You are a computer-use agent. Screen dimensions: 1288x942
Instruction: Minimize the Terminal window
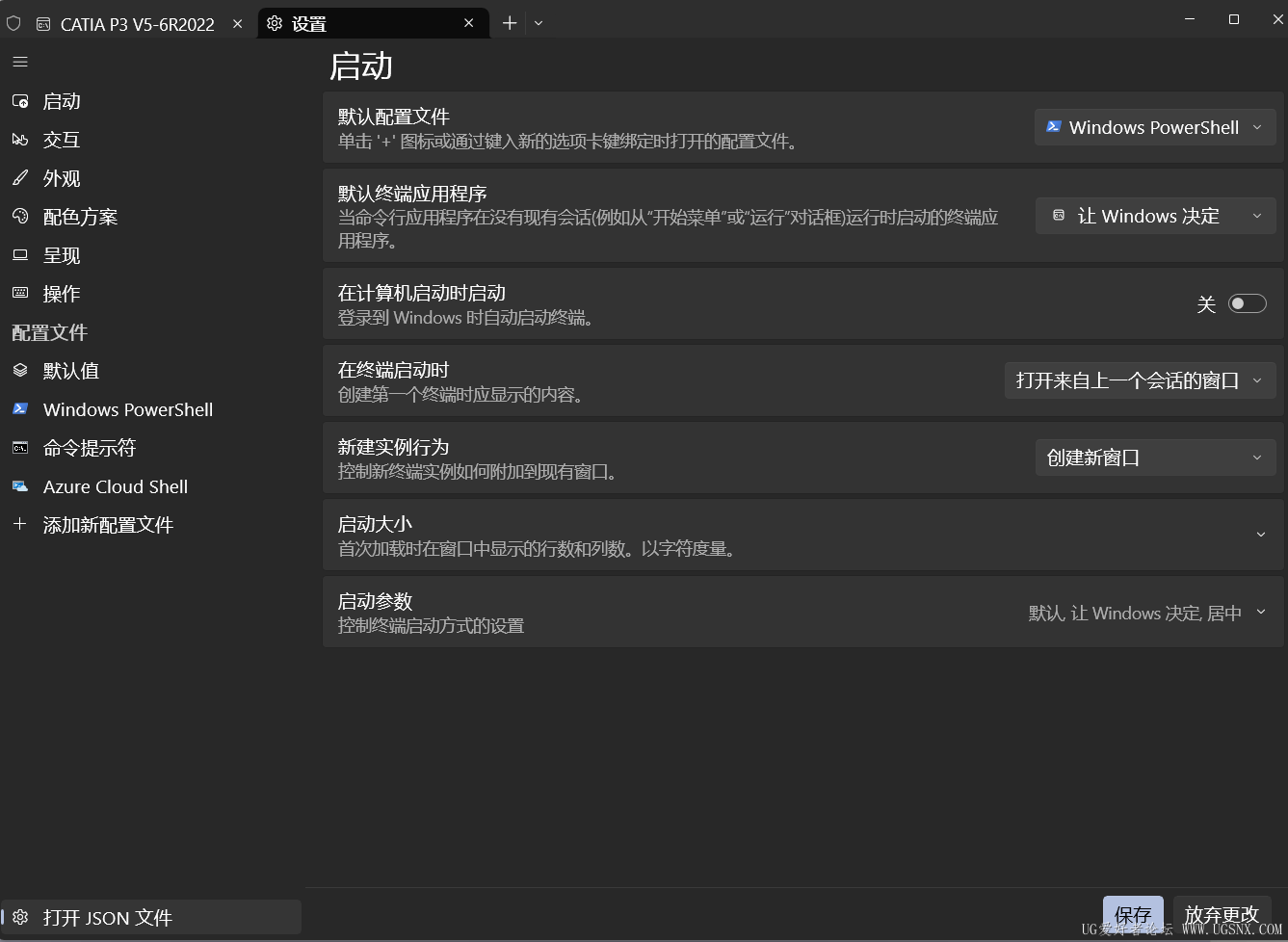point(1190,19)
